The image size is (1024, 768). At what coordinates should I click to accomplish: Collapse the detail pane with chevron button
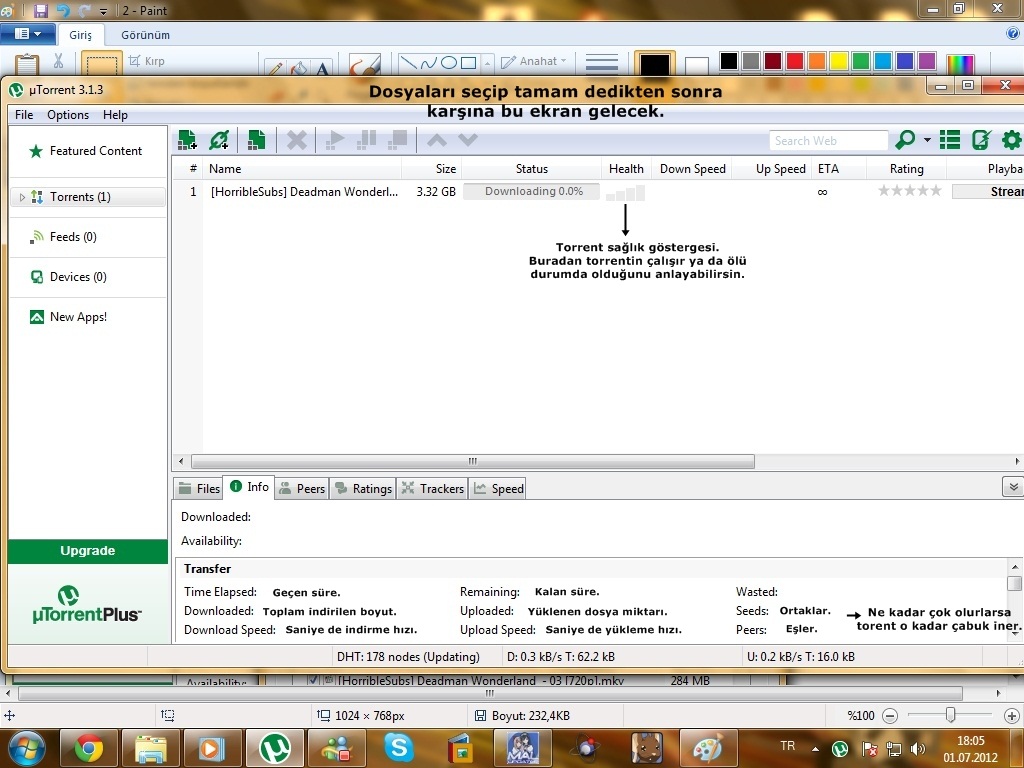click(1013, 487)
